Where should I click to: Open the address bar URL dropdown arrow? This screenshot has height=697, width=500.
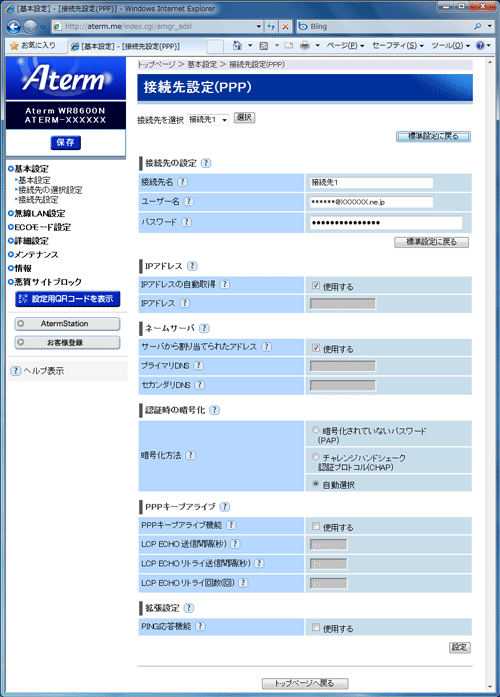click(259, 27)
